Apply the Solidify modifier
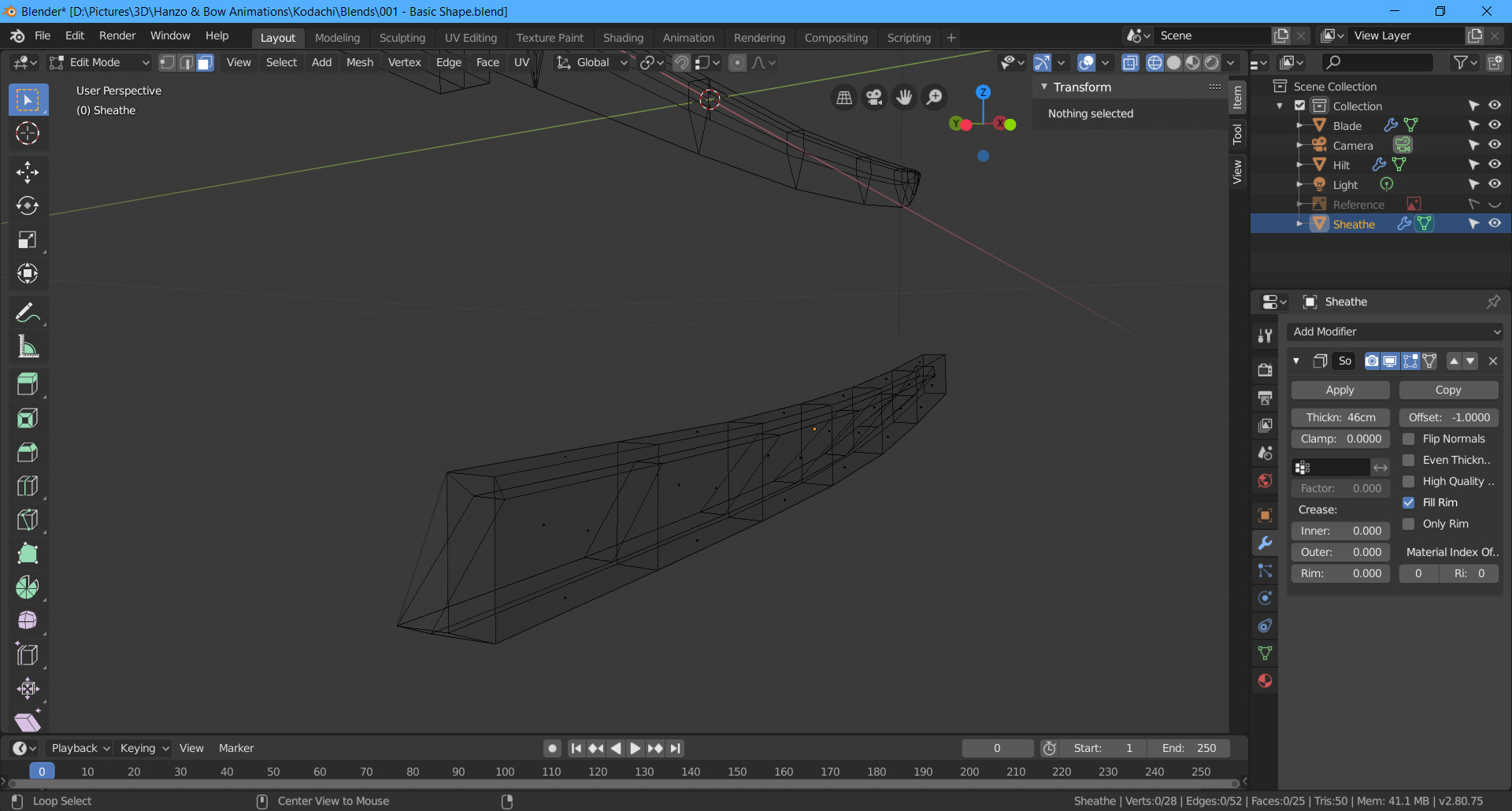The width and height of the screenshot is (1512, 811). 1340,390
